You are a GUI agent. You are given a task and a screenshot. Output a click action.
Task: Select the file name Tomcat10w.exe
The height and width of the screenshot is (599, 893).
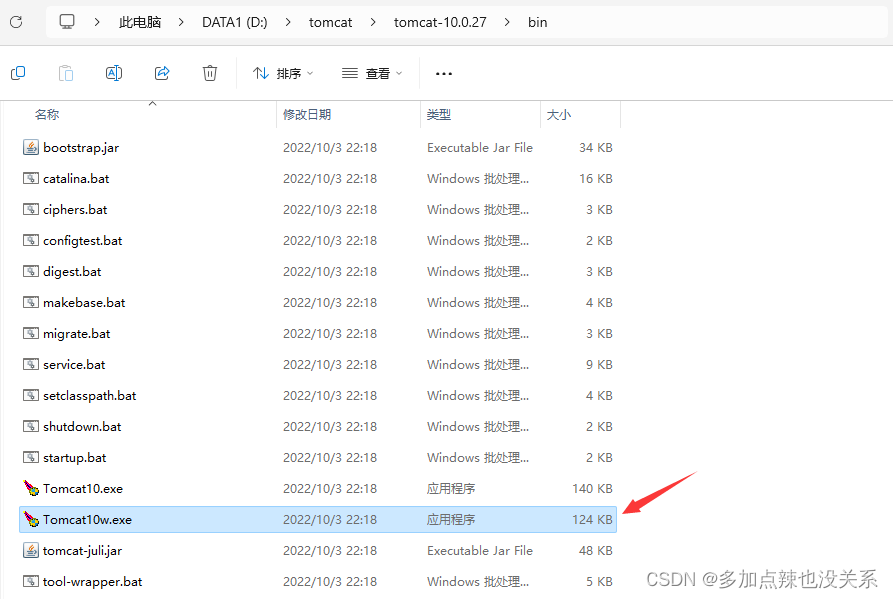coord(88,519)
